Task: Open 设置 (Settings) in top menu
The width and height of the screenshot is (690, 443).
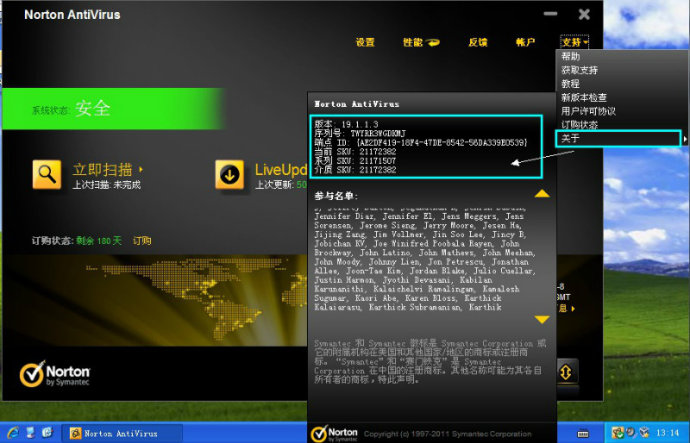Action: pyautogui.click(x=365, y=42)
